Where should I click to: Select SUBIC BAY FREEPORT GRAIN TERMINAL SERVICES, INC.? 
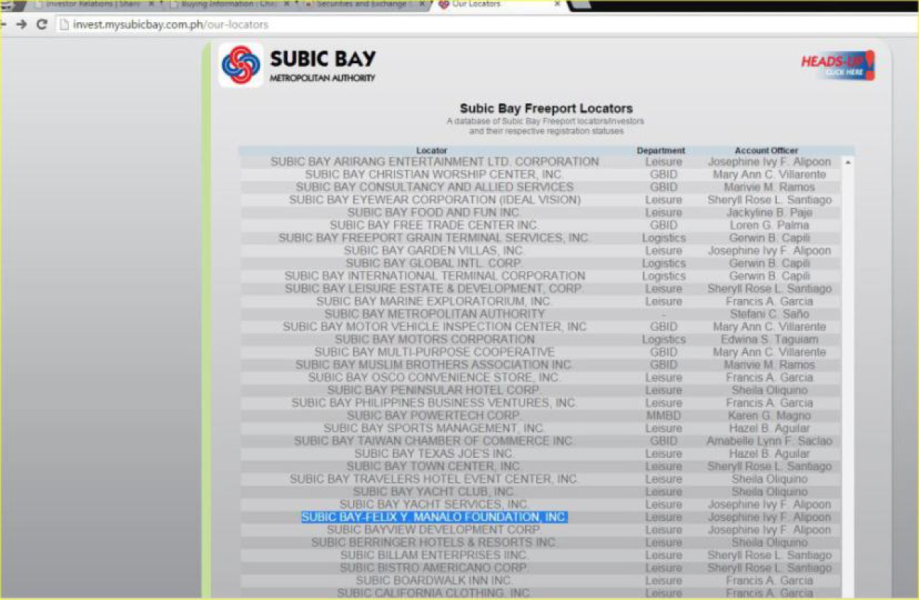434,238
